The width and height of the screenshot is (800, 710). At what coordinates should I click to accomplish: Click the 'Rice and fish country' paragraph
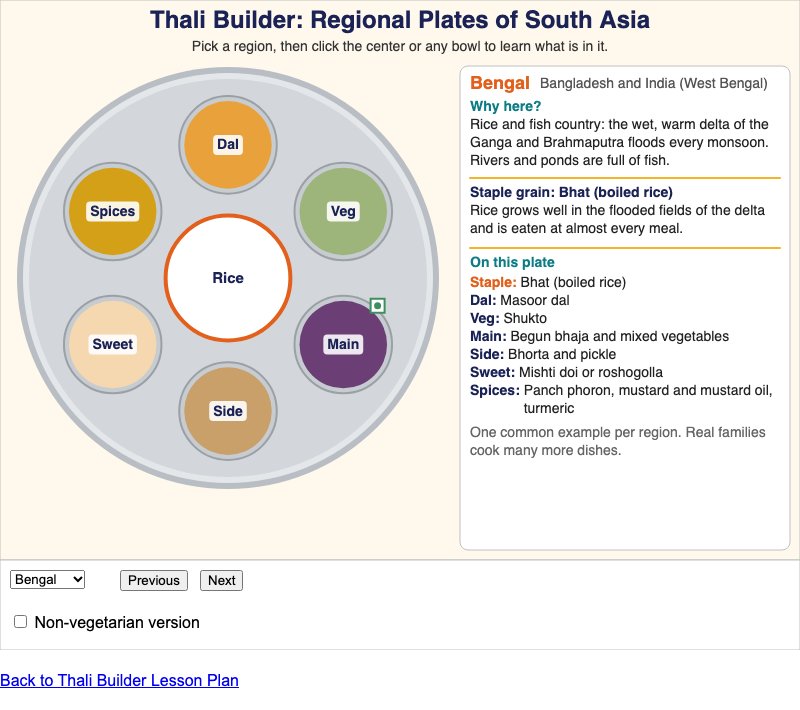619,142
